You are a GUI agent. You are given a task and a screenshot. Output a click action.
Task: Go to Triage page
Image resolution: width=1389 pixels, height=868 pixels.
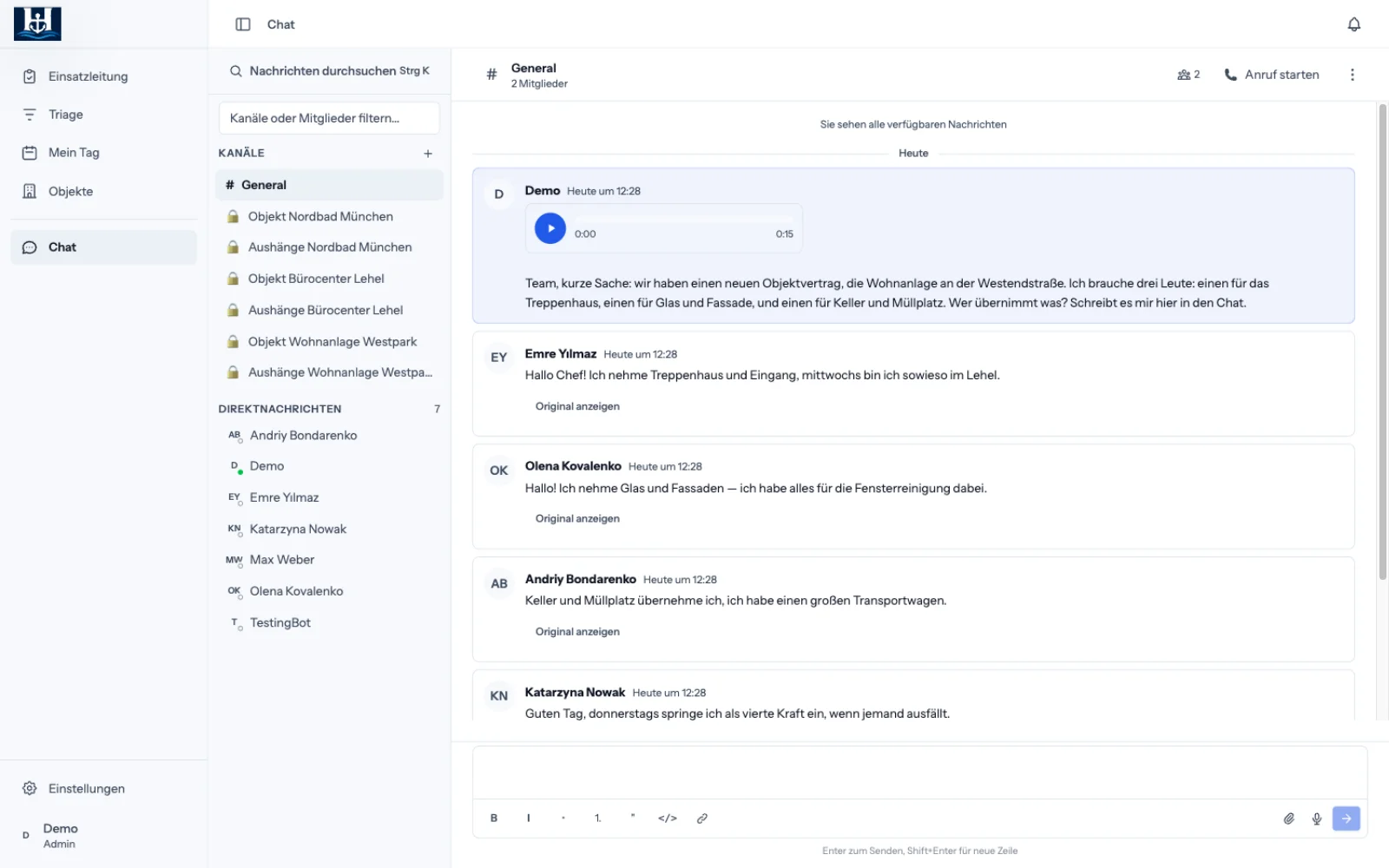pyautogui.click(x=103, y=115)
